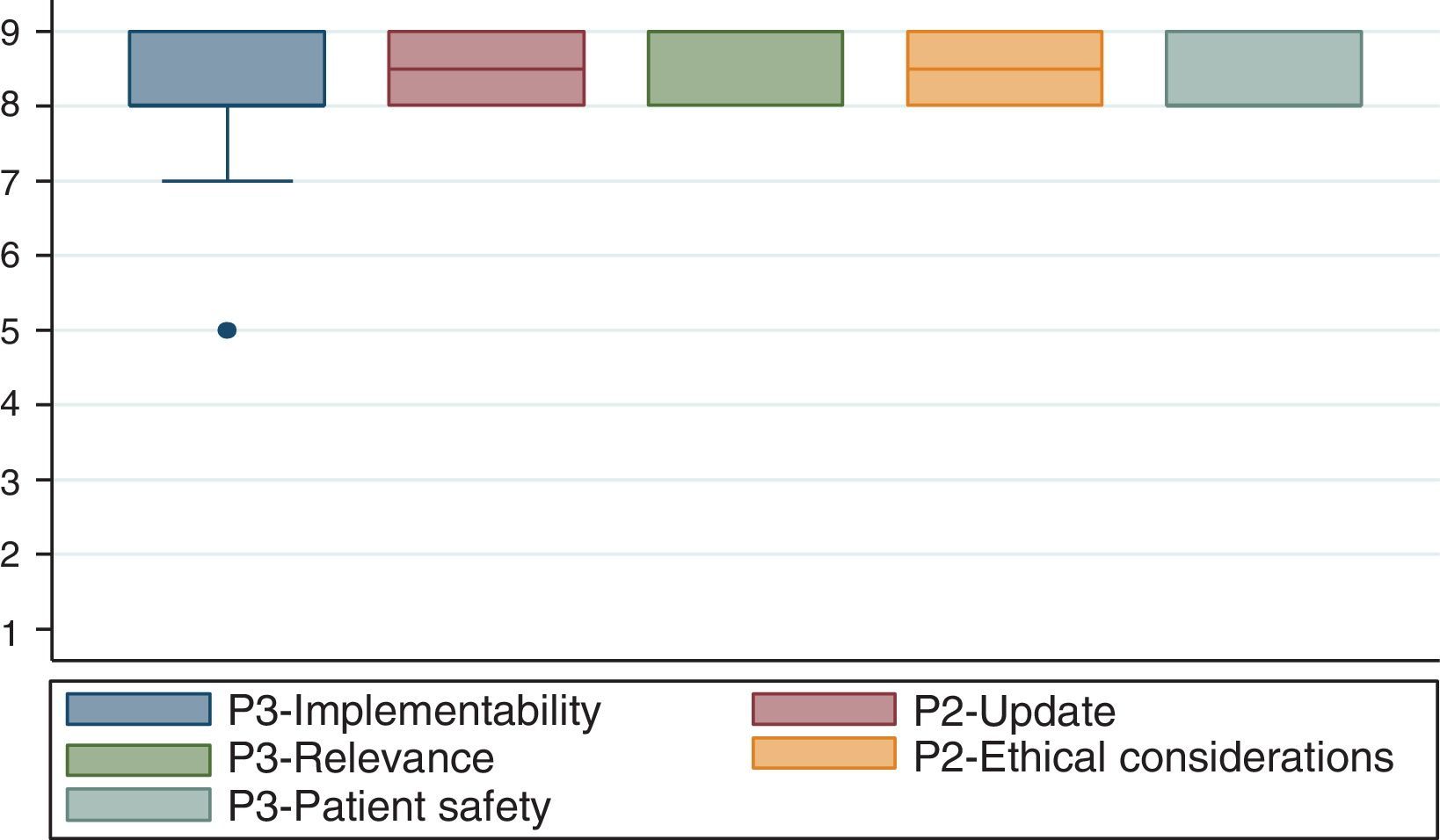Click the y-axis label 9

click(11, 33)
